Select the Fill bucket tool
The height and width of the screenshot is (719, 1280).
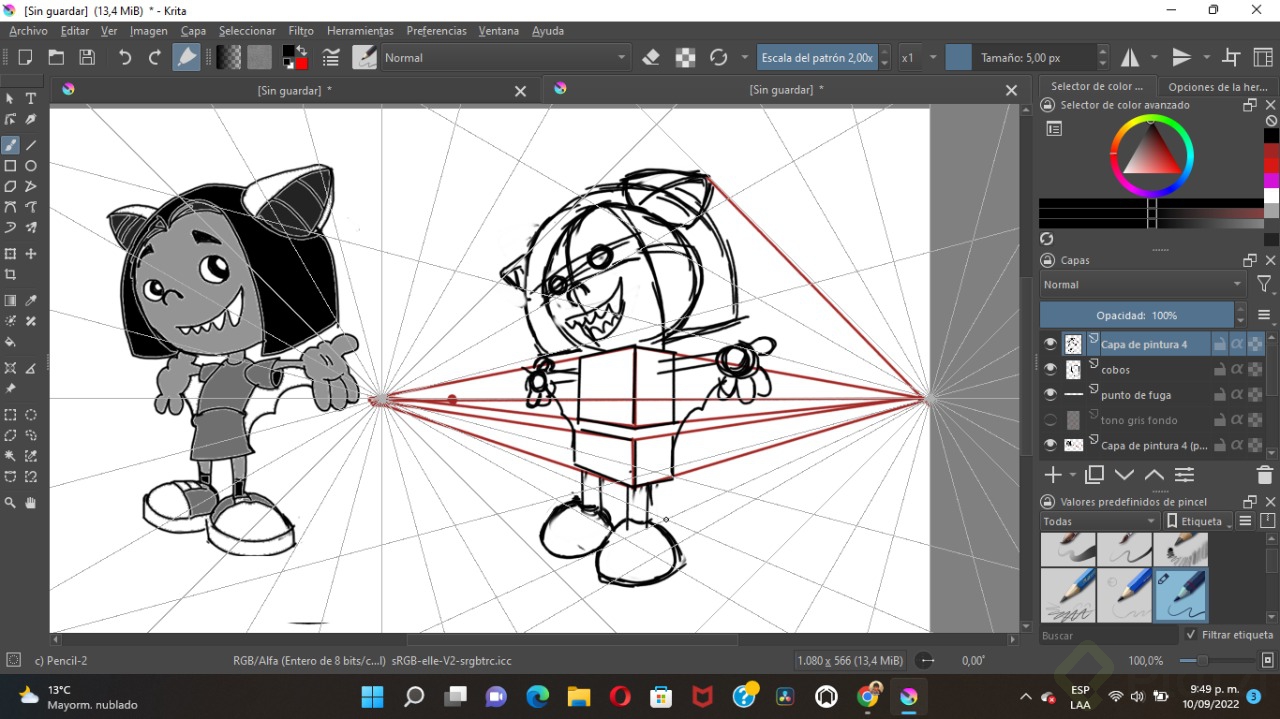click(x=10, y=343)
